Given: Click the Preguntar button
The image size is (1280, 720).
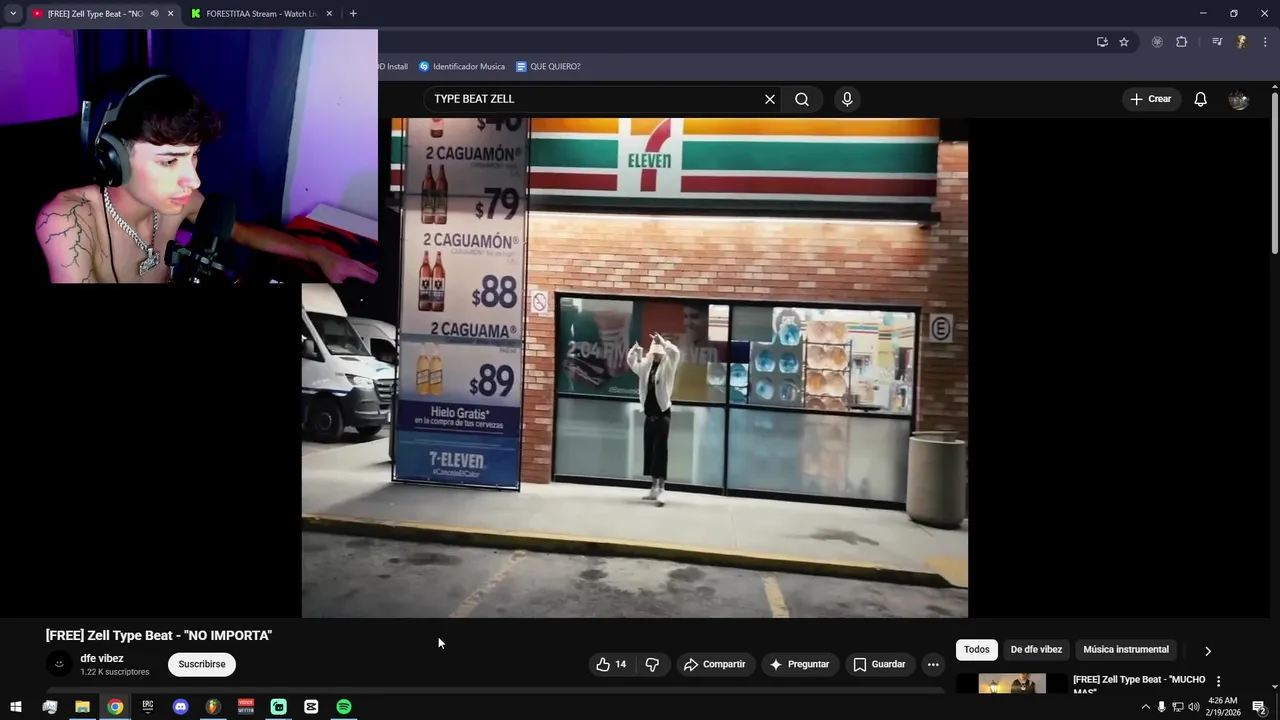Looking at the screenshot, I should (x=799, y=664).
